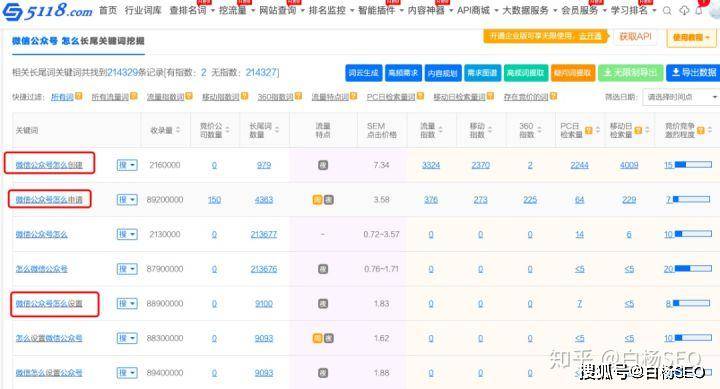Viewport: 720px width, 389px height.
Task: Open 搜 dropdown for 微信公众号怎么 row
Action: [127, 234]
